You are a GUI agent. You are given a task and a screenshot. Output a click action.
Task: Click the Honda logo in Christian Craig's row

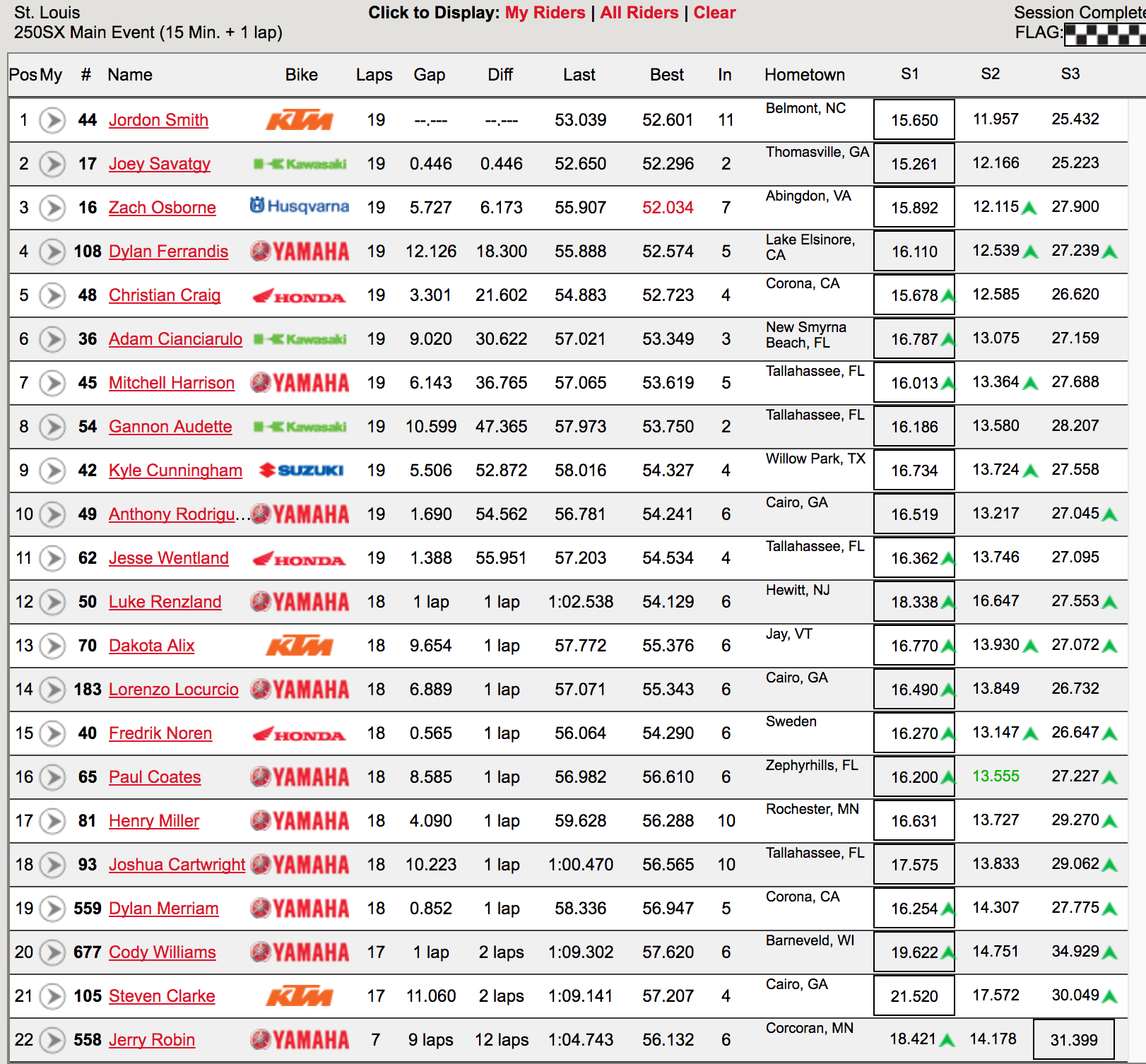click(300, 296)
